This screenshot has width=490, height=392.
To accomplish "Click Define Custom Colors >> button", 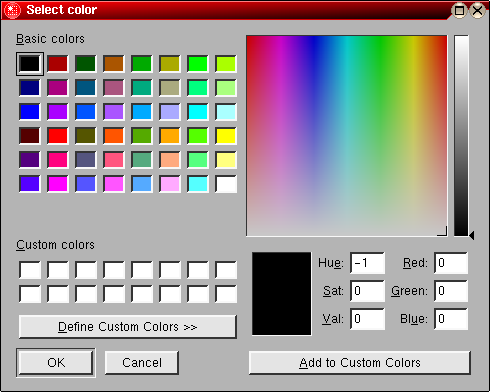I will pyautogui.click(x=128, y=327).
